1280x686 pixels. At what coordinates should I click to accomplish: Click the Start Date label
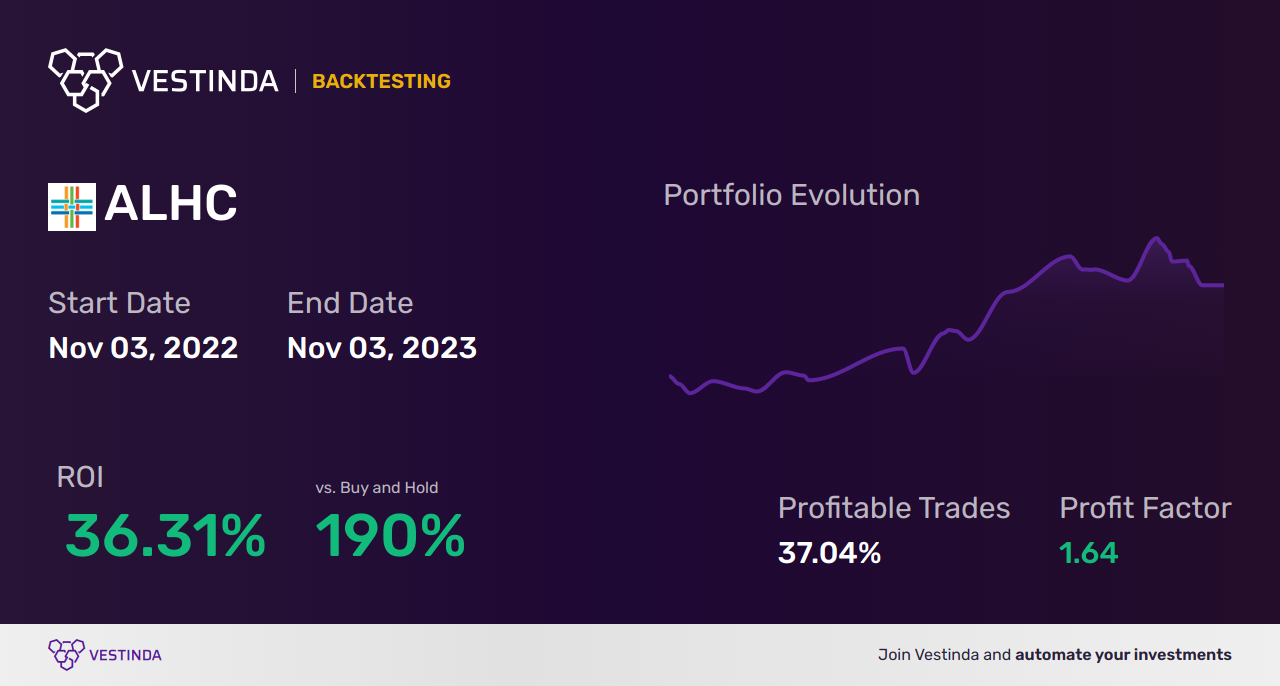tap(119, 302)
